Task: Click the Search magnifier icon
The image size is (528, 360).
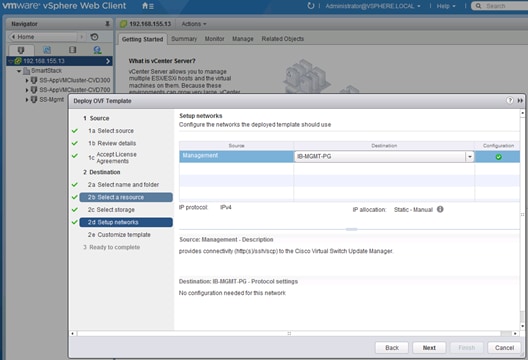Action: (478, 6)
